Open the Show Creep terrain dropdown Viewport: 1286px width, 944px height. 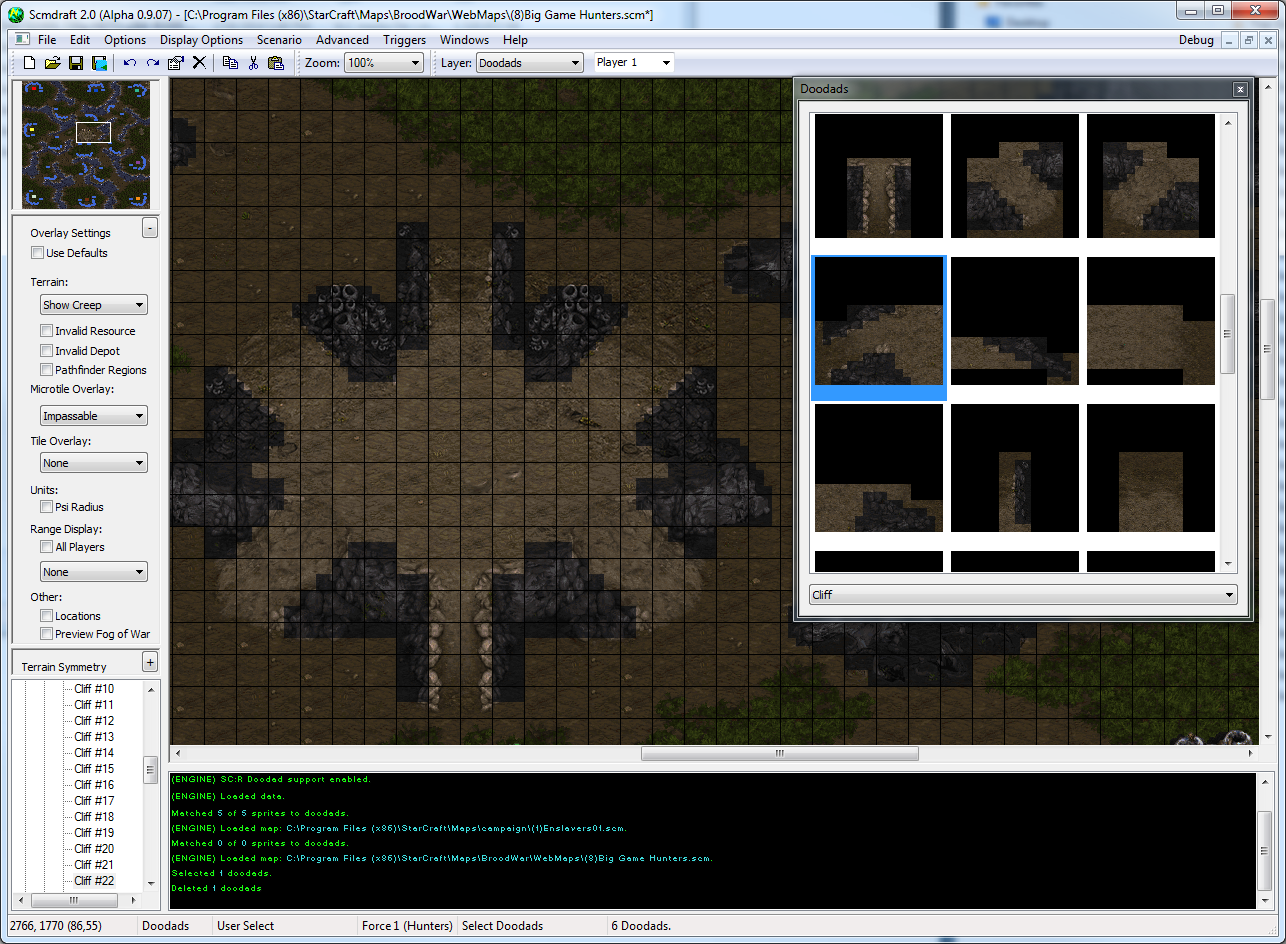[94, 305]
